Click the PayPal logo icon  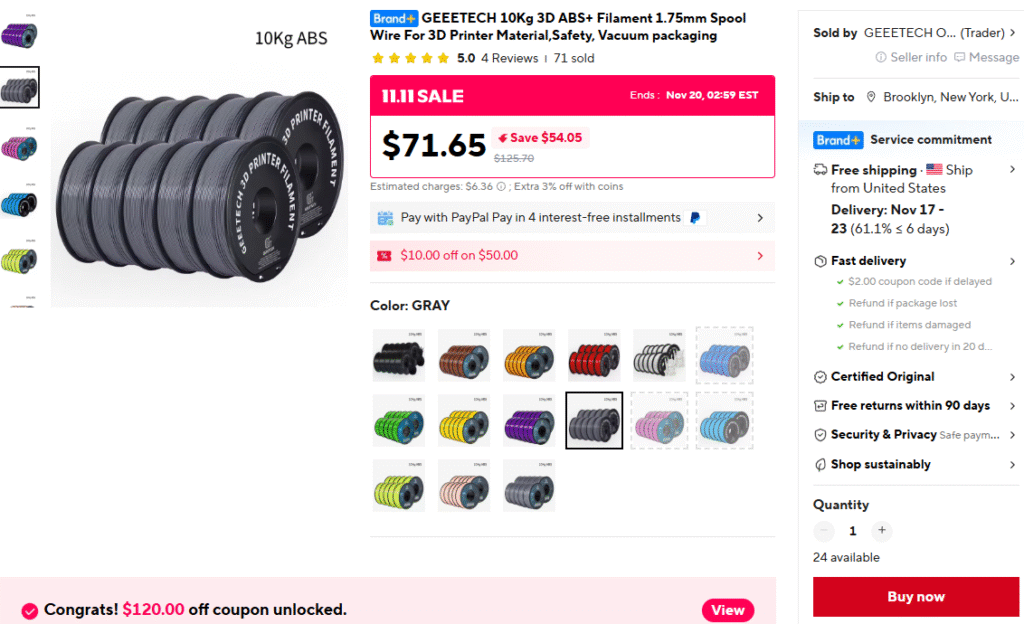click(x=696, y=218)
